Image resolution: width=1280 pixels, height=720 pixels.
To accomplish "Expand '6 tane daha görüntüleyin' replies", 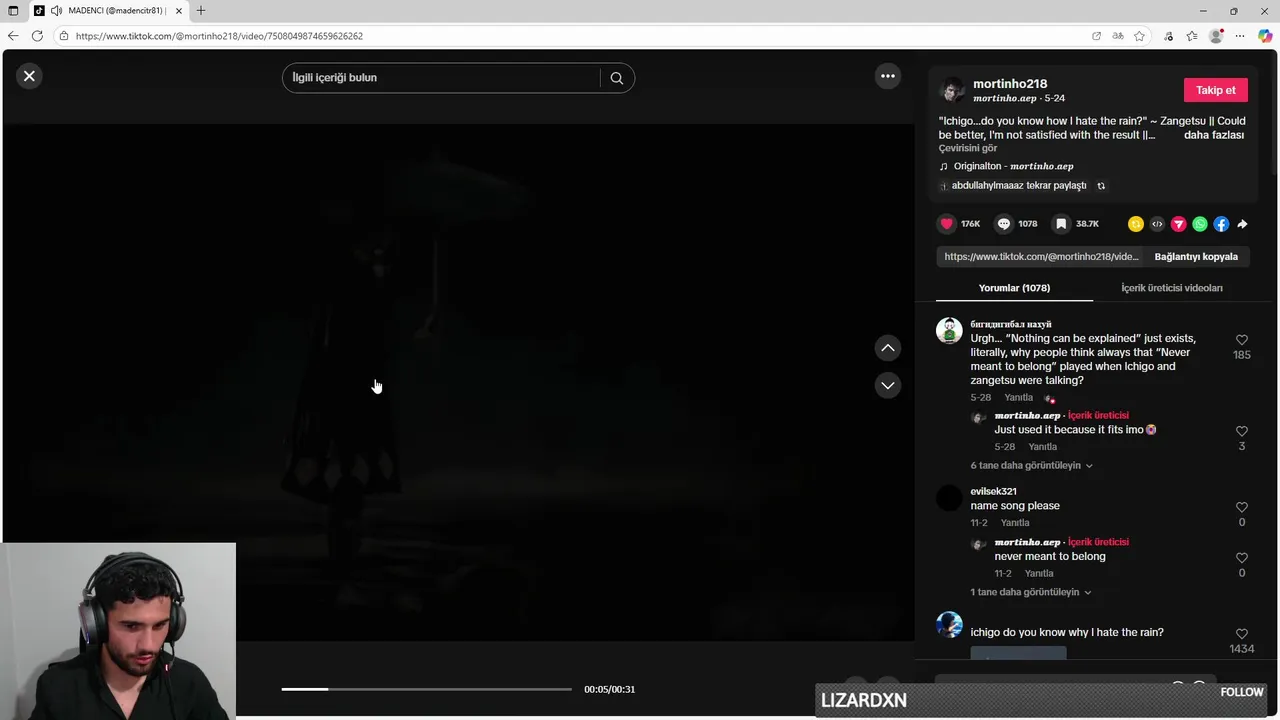I will (x=1031, y=466).
